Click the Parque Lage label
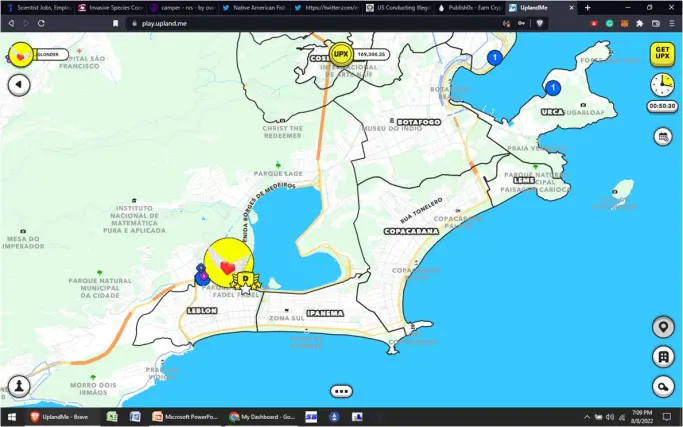The height and width of the screenshot is (427, 683). pos(278,173)
